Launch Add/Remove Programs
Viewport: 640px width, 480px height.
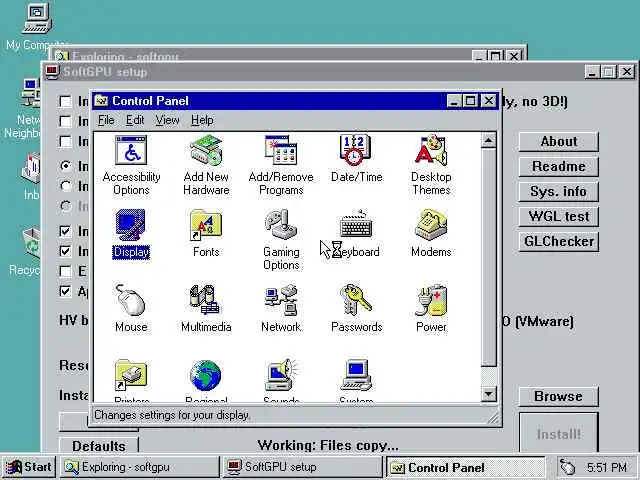pos(281,165)
